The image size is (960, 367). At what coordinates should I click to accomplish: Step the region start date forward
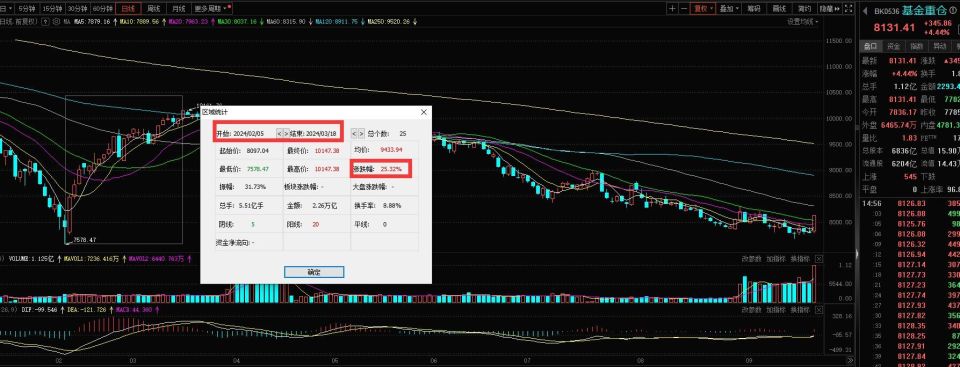tap(287, 133)
